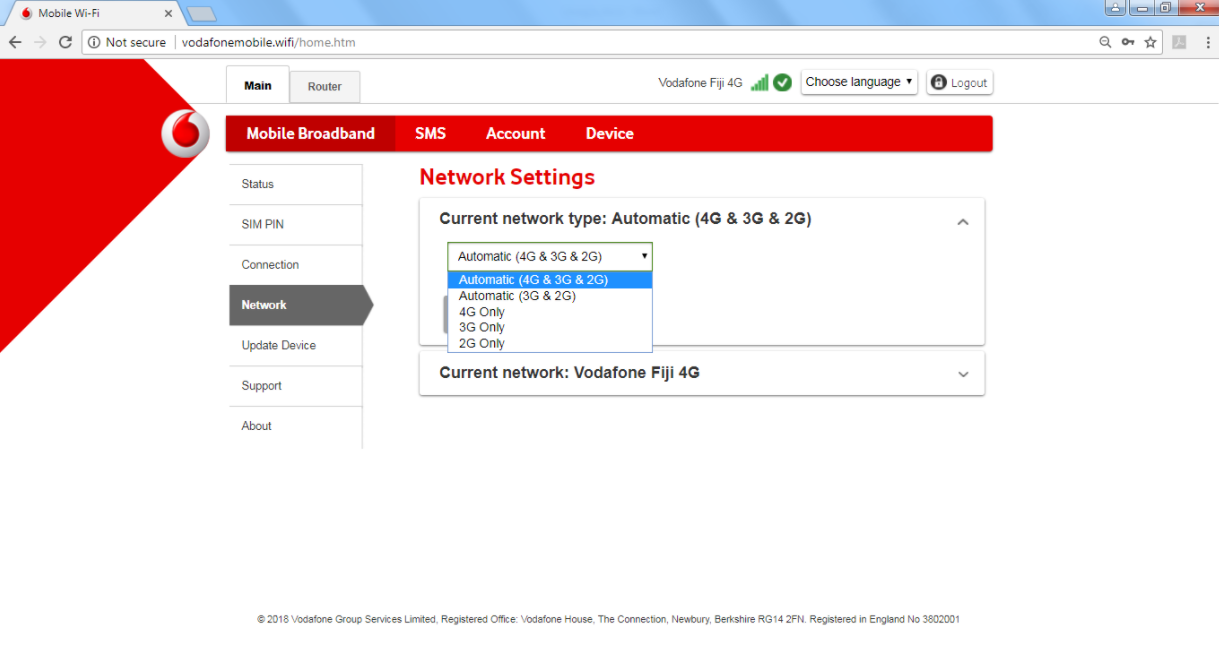Click the PDF extension icon in toolbar

click(x=1180, y=42)
